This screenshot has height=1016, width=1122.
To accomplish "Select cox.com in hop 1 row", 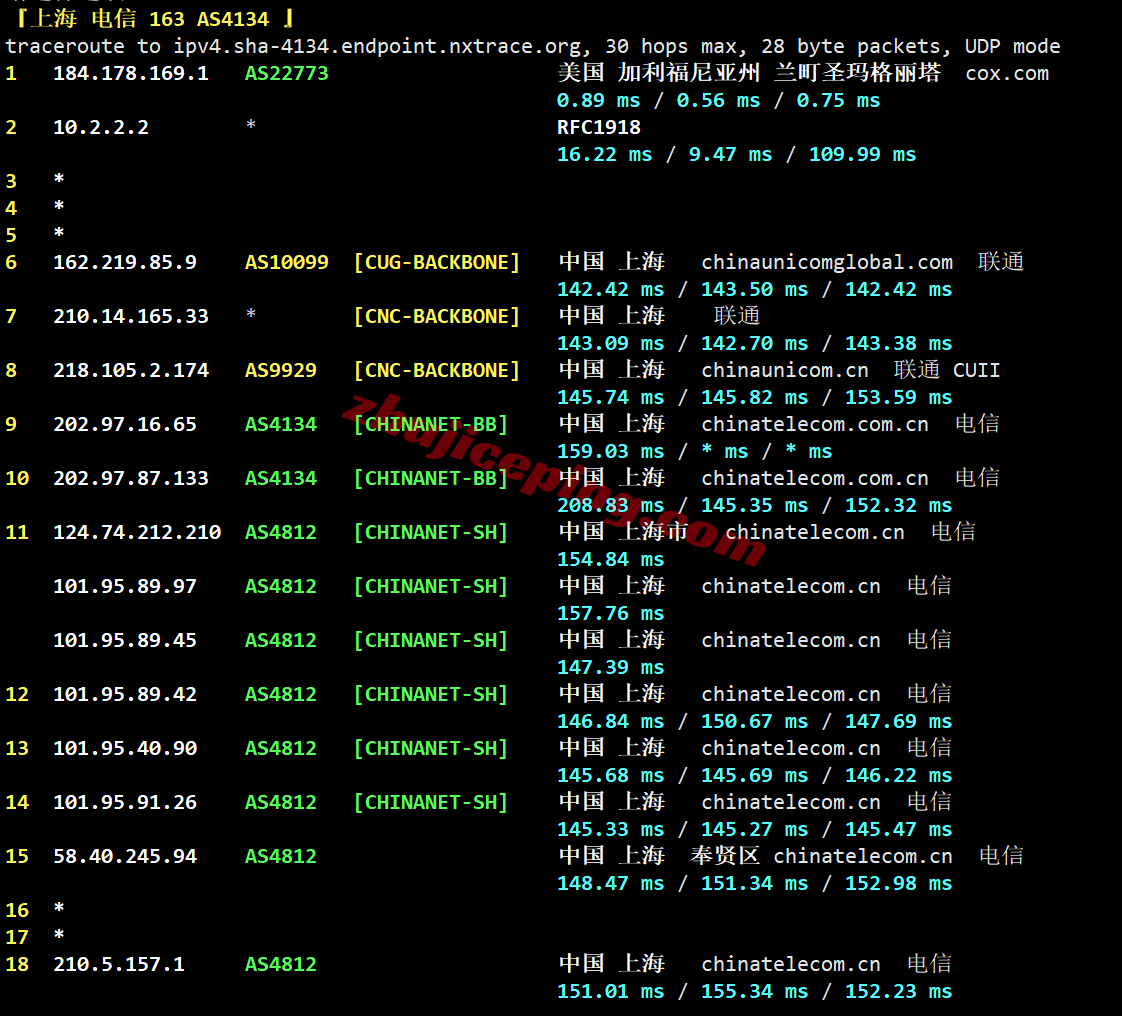I will [x=1007, y=74].
